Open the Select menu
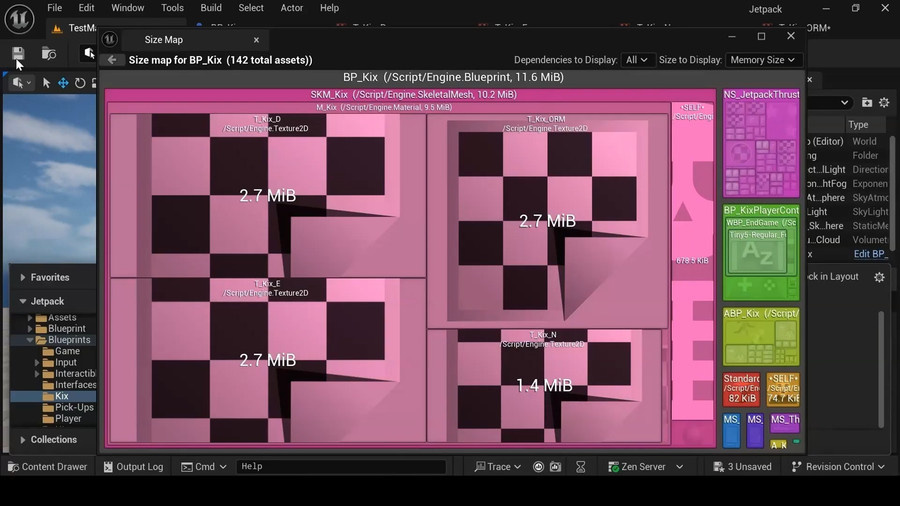Viewport: 900px width, 506px height. tap(251, 8)
